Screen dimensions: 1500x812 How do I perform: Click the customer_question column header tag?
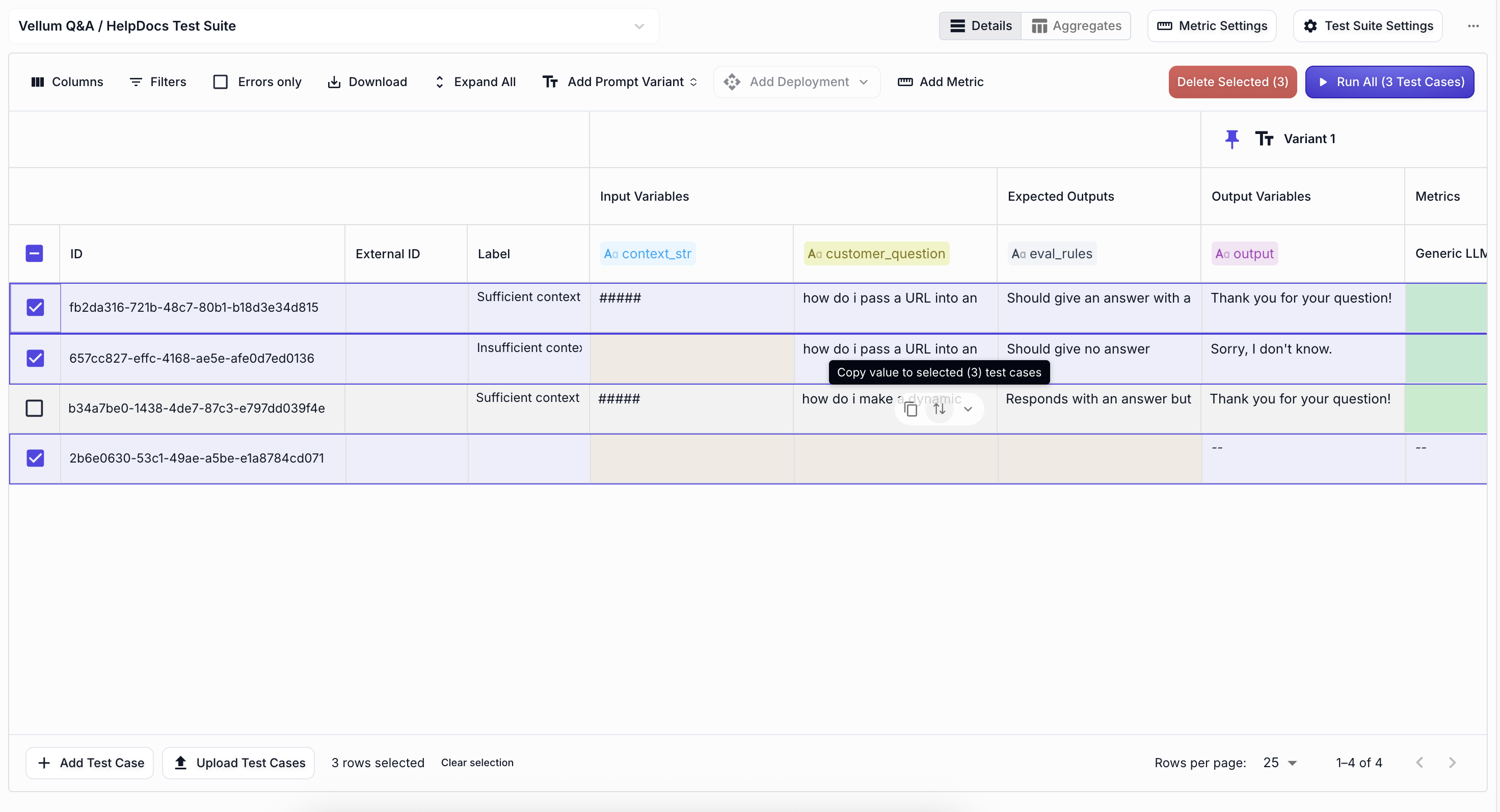pos(876,253)
